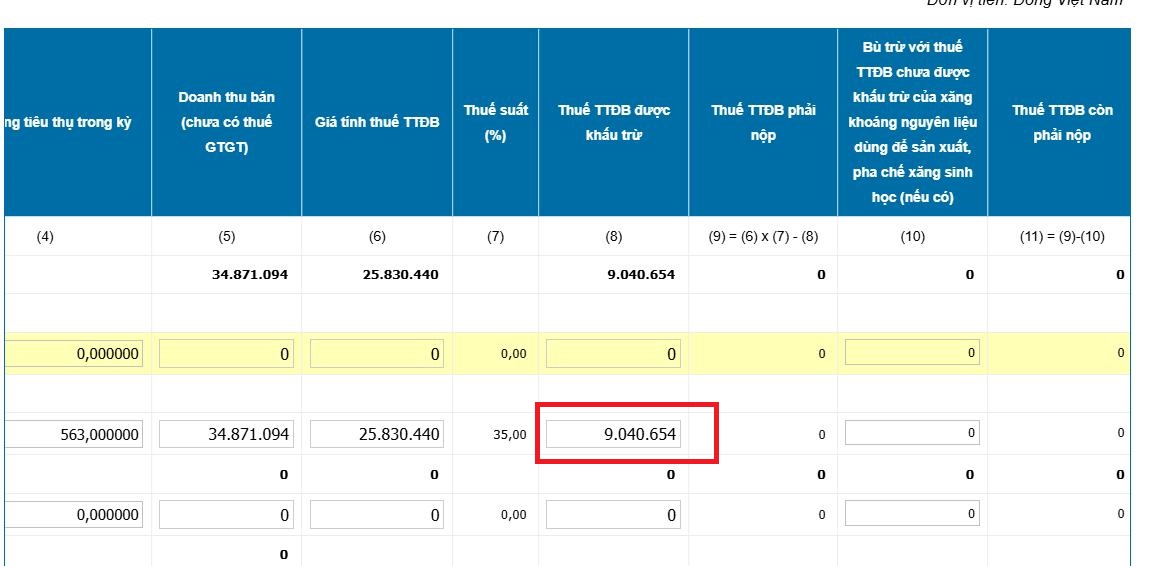Edit Doanh thu bán input in yellow row
The height and width of the screenshot is (566, 1150).
227,353
